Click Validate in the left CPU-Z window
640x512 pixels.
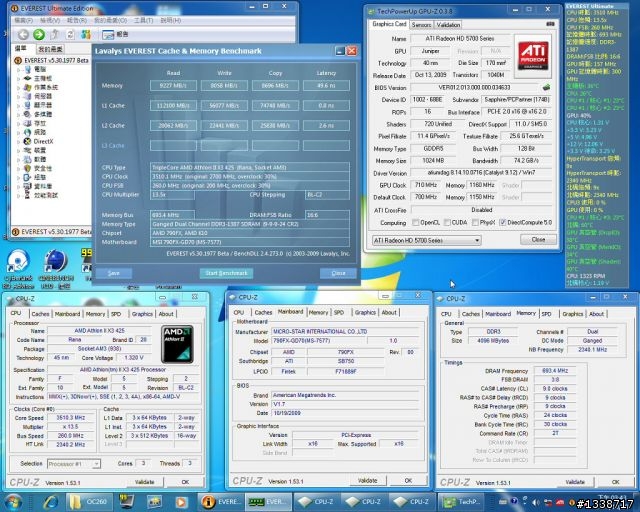[144, 482]
